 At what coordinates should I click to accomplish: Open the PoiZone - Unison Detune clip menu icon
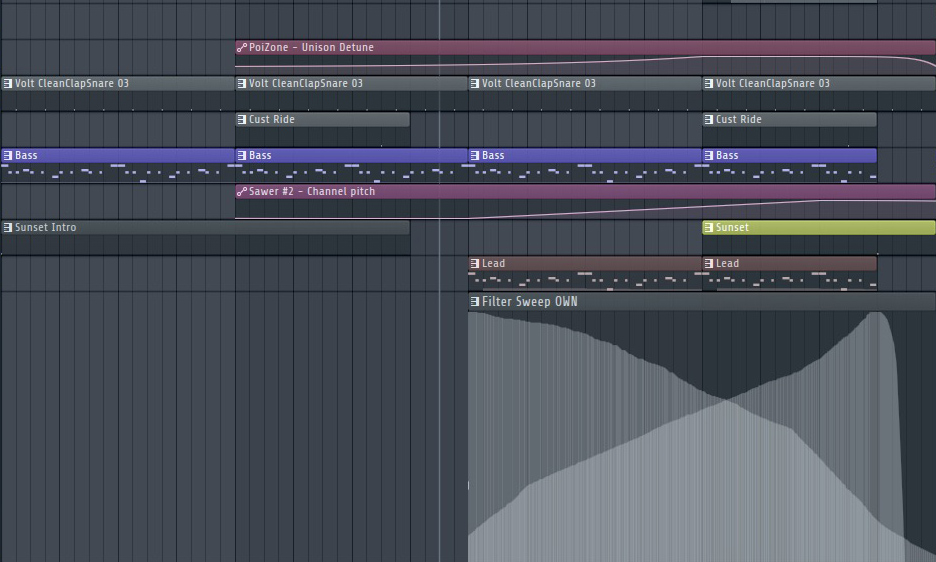pyautogui.click(x=242, y=47)
